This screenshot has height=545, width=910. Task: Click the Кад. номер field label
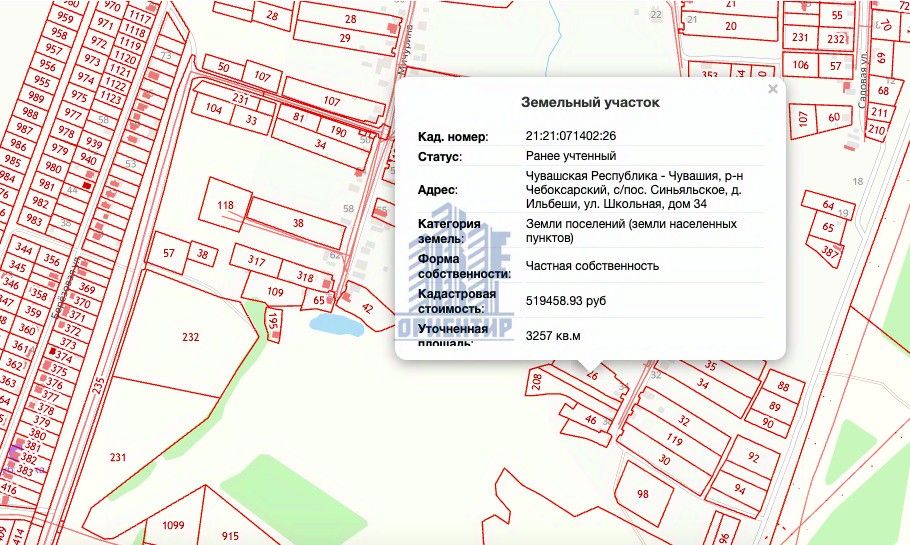pos(453,137)
